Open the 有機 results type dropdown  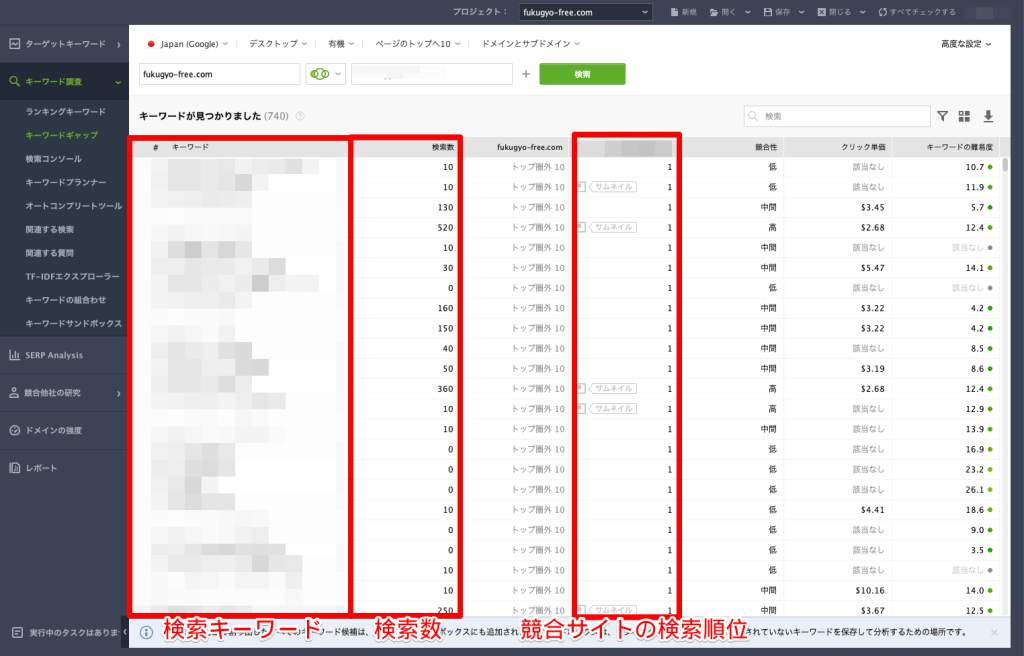tap(341, 44)
